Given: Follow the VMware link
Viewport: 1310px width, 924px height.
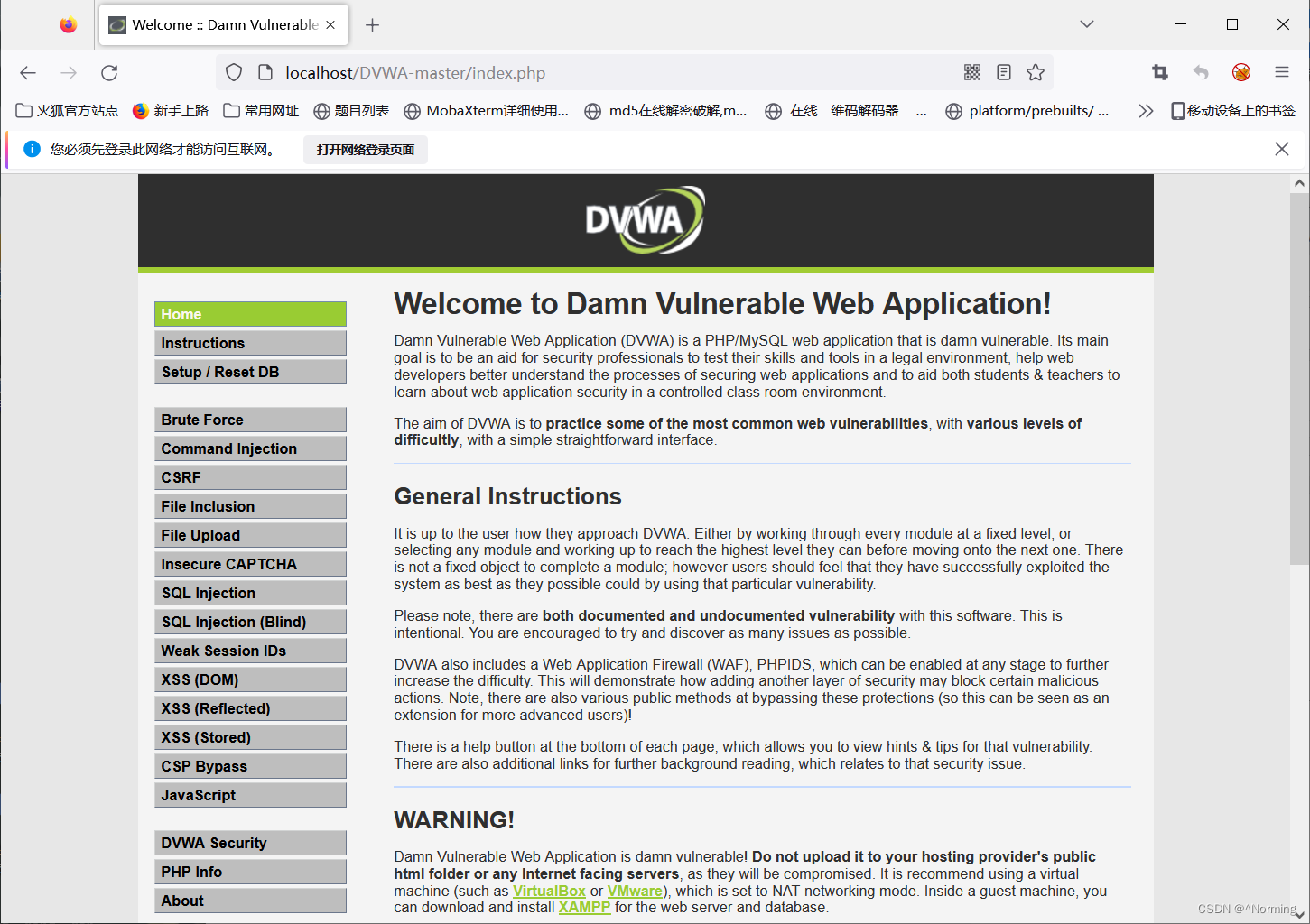Looking at the screenshot, I should pyautogui.click(x=635, y=891).
